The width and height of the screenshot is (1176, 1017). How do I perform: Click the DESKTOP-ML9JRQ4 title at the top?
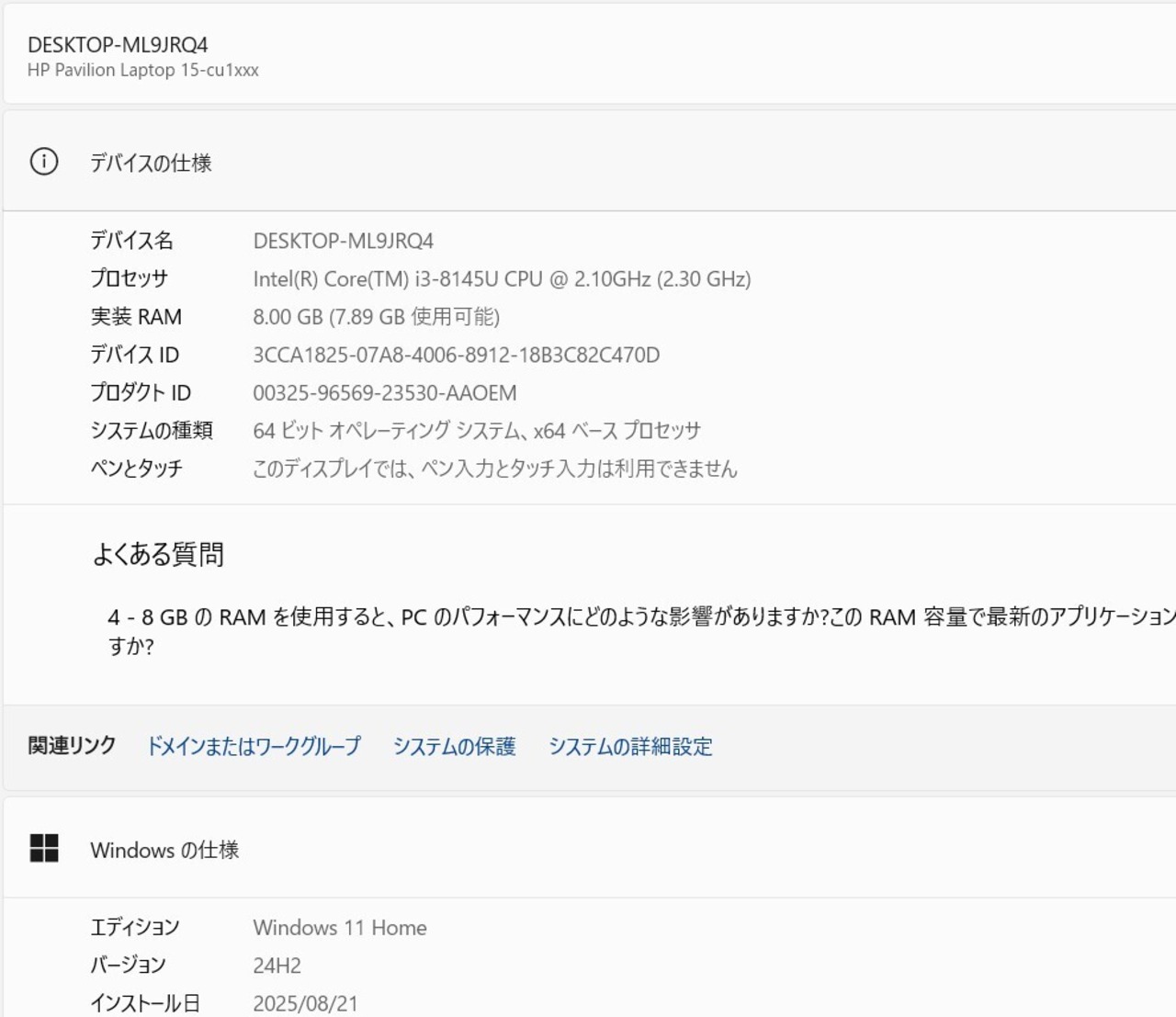118,45
